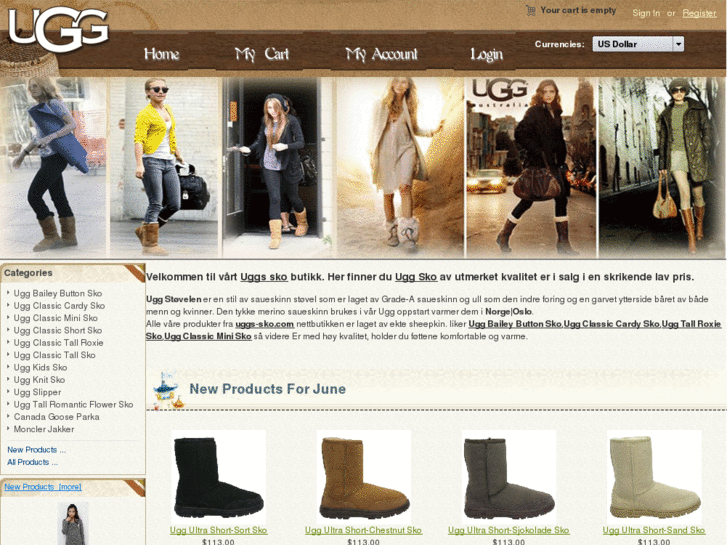Open Ugg Ultra Short-Sjokolade Sko product
Image resolution: width=727 pixels, height=545 pixels.
[509, 530]
